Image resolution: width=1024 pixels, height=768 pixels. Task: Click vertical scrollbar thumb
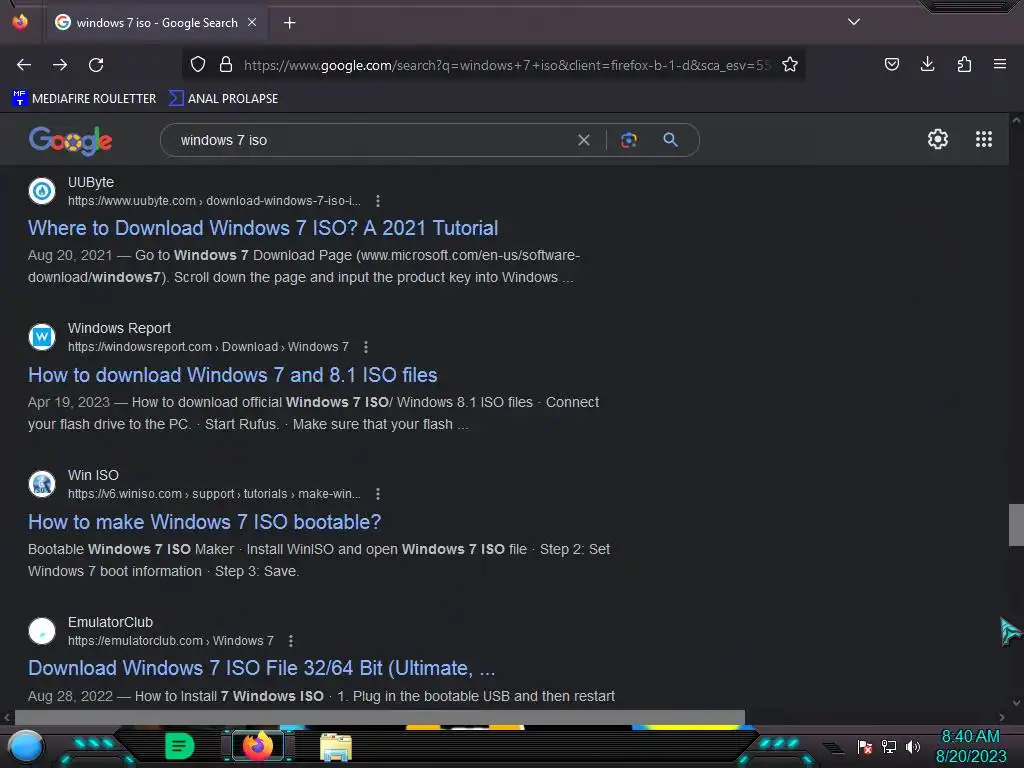coord(1016,524)
